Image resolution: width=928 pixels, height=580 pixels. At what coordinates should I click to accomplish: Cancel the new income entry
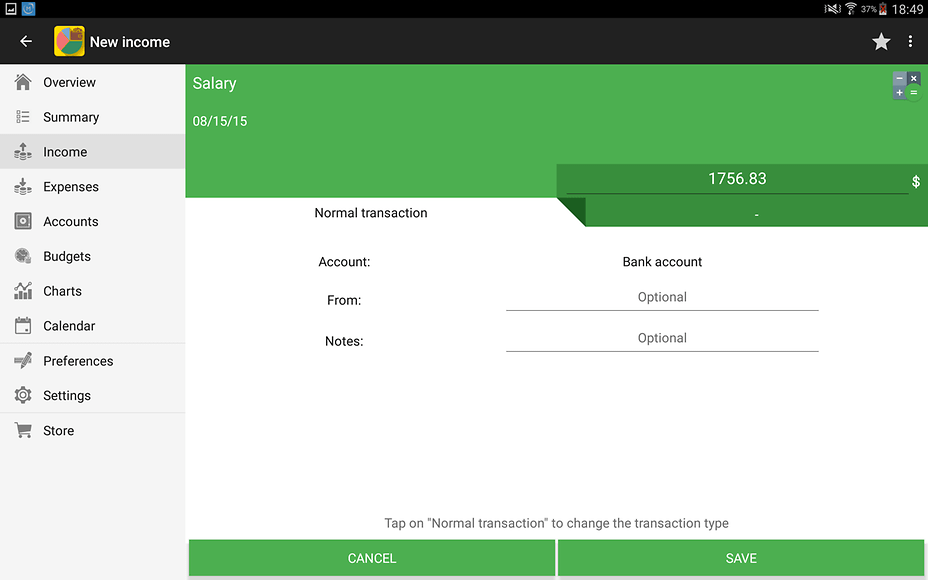click(372, 558)
